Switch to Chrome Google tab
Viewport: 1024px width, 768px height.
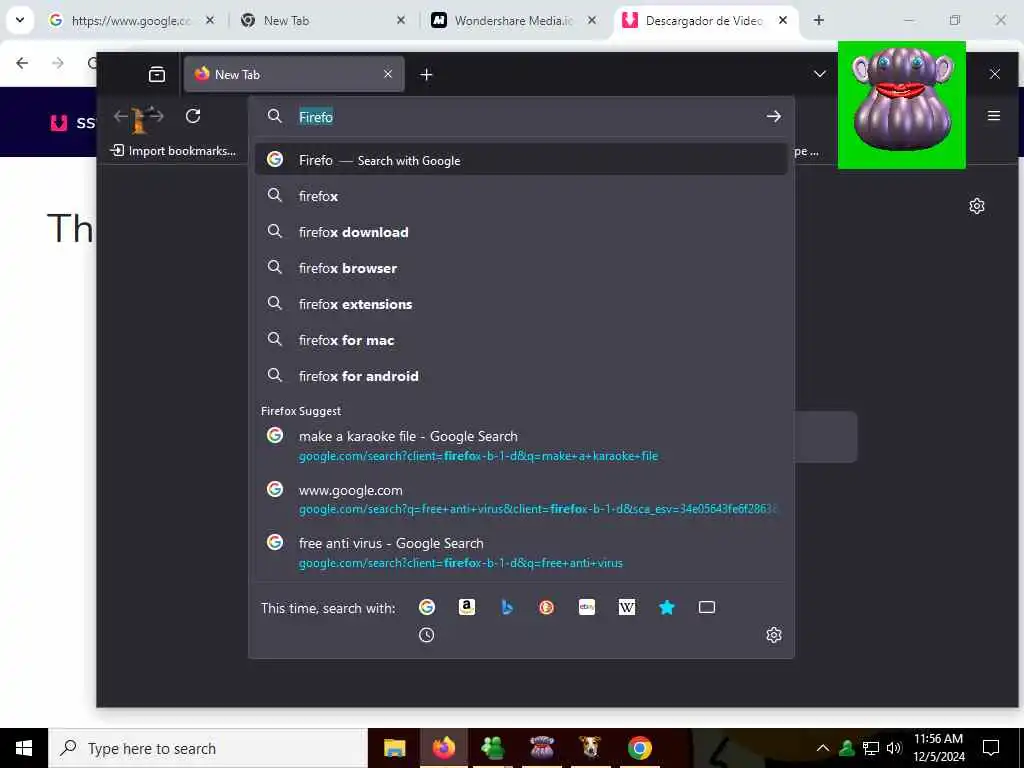131,20
